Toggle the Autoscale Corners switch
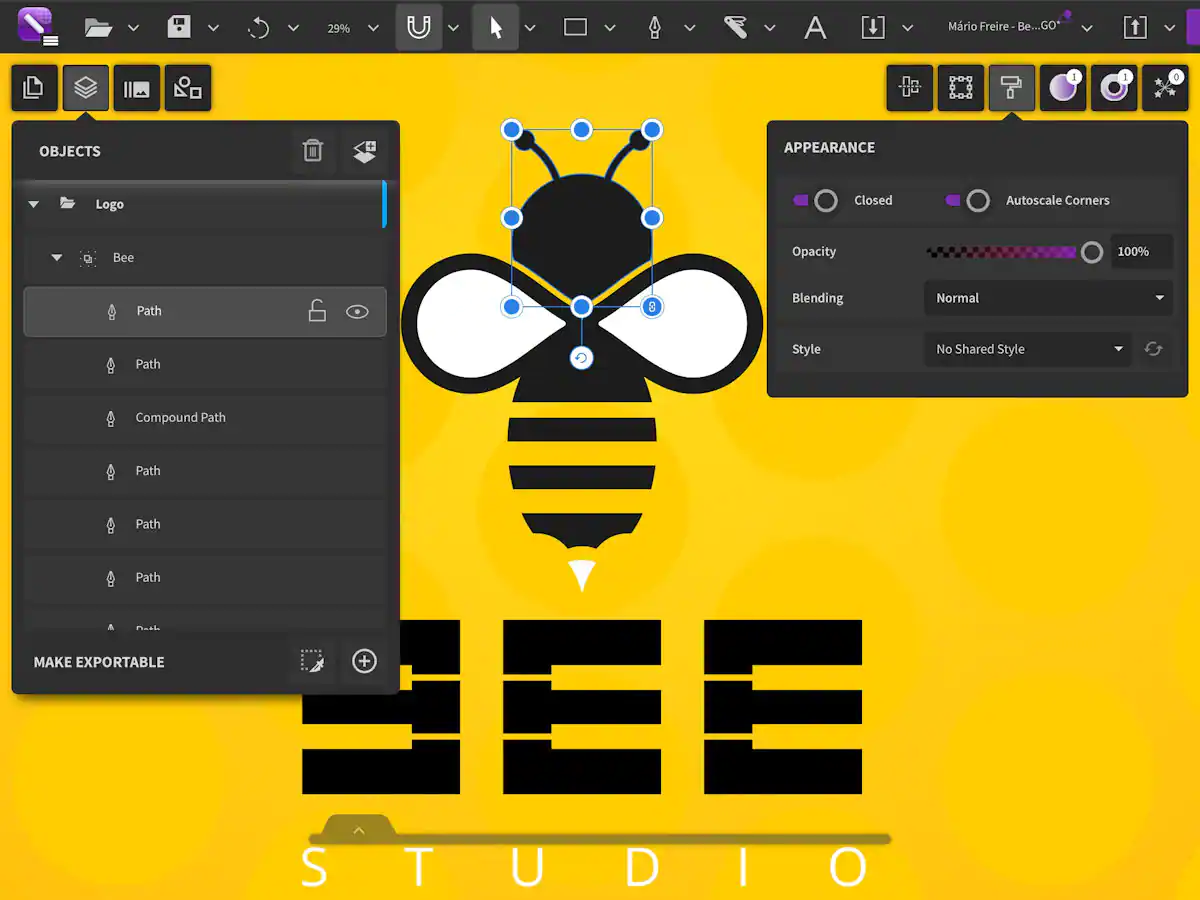The image size is (1200, 900). (x=967, y=201)
